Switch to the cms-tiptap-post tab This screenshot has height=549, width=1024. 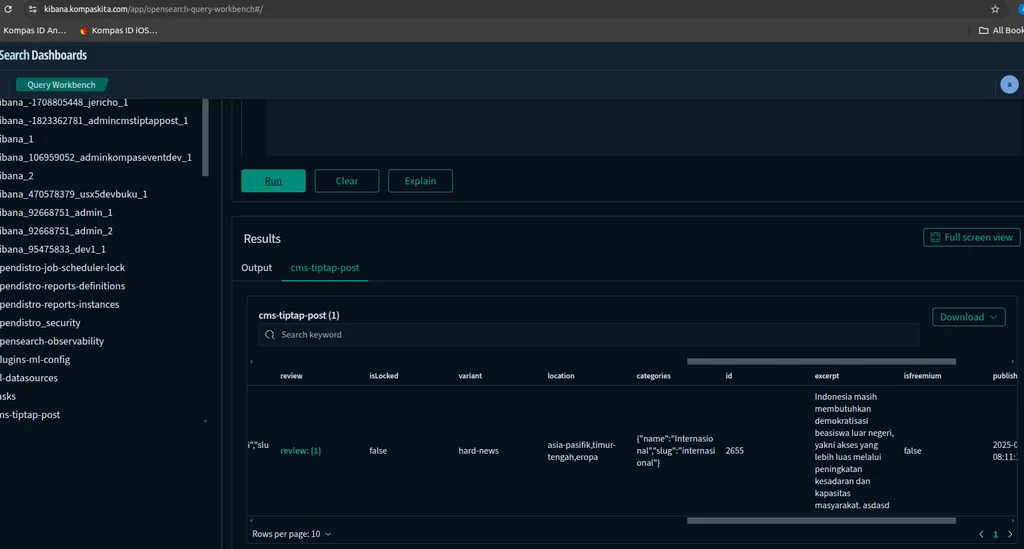[x=325, y=268]
